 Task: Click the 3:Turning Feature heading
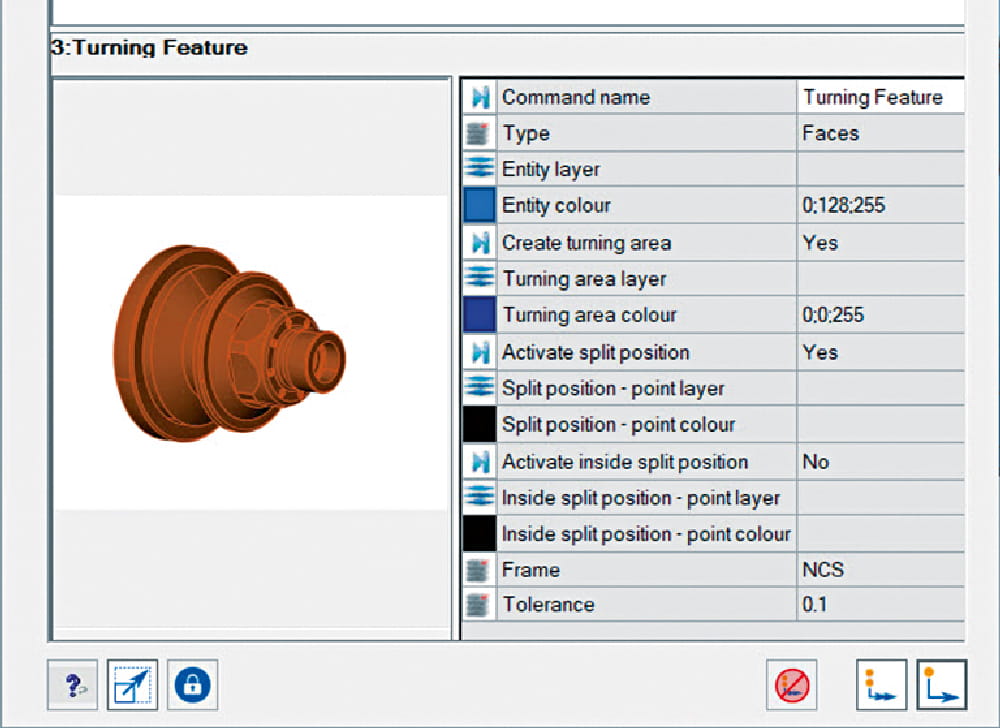[x=149, y=48]
